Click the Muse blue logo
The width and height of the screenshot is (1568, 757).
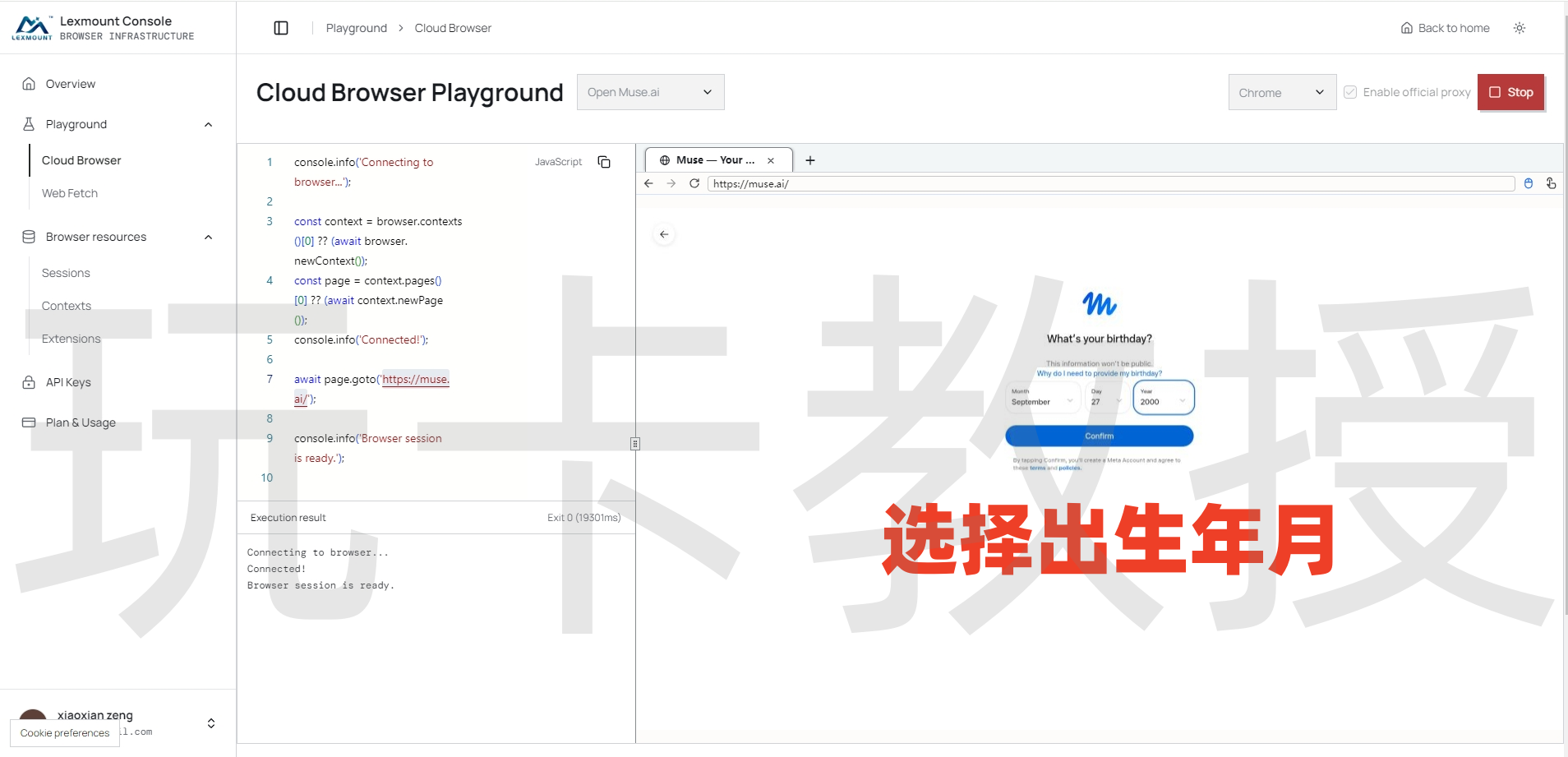point(1100,304)
